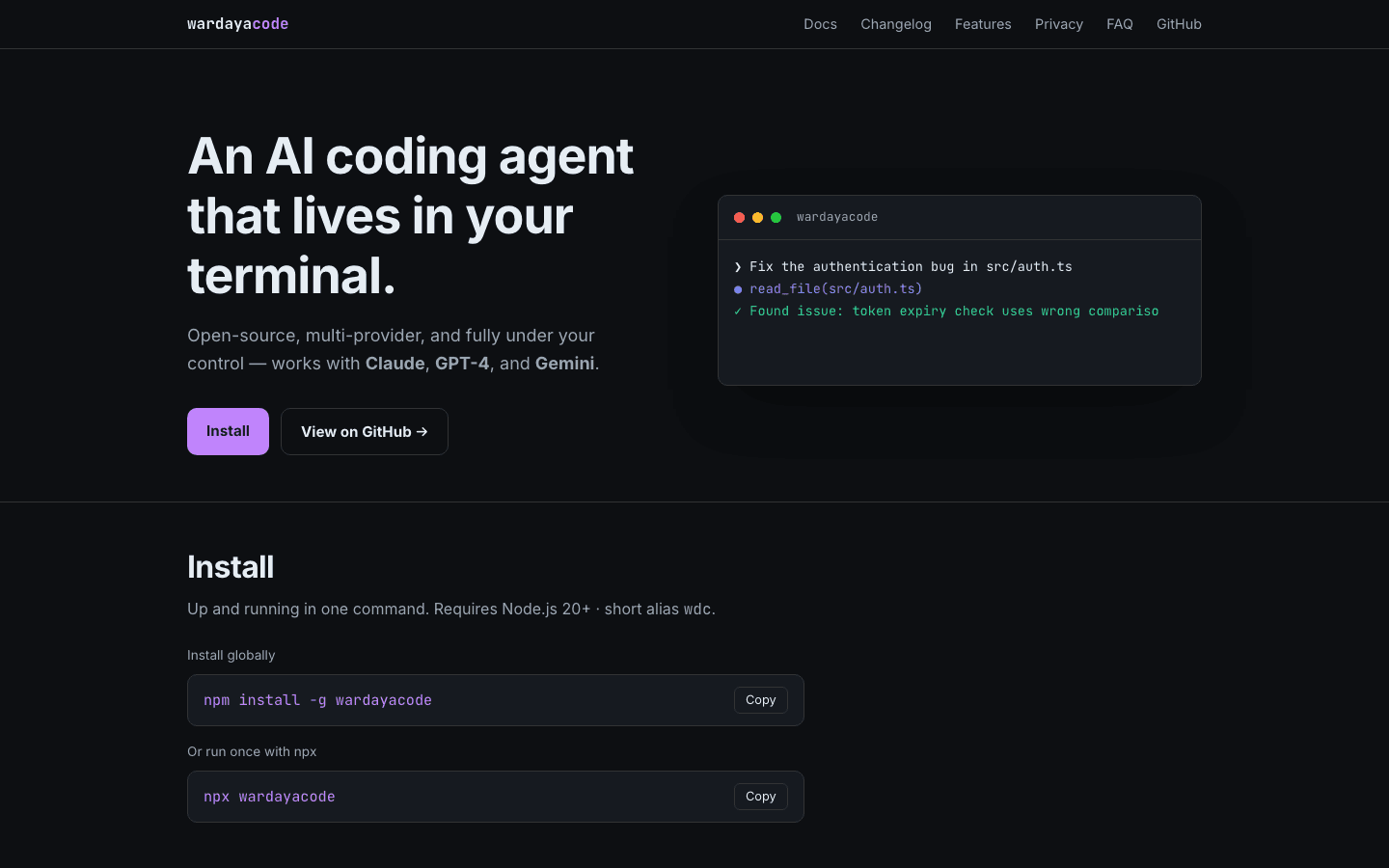Select the 'npx wardayacode' code text
The image size is (1389, 868).
269,797
